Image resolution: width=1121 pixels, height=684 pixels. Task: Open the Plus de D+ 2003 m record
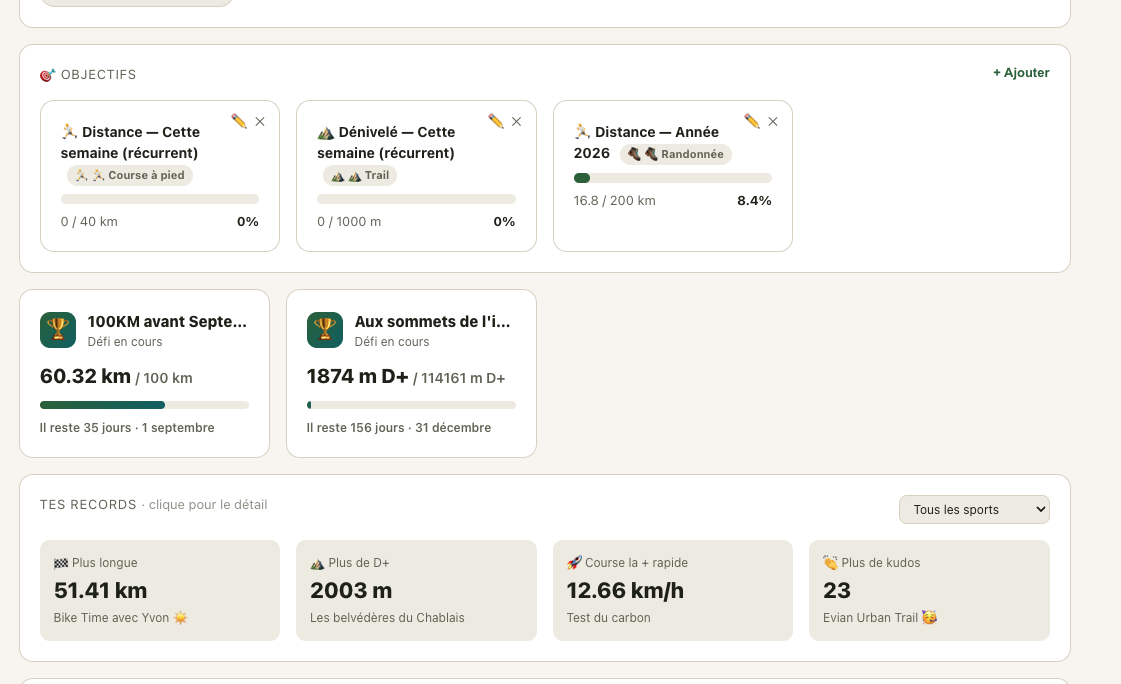[416, 590]
